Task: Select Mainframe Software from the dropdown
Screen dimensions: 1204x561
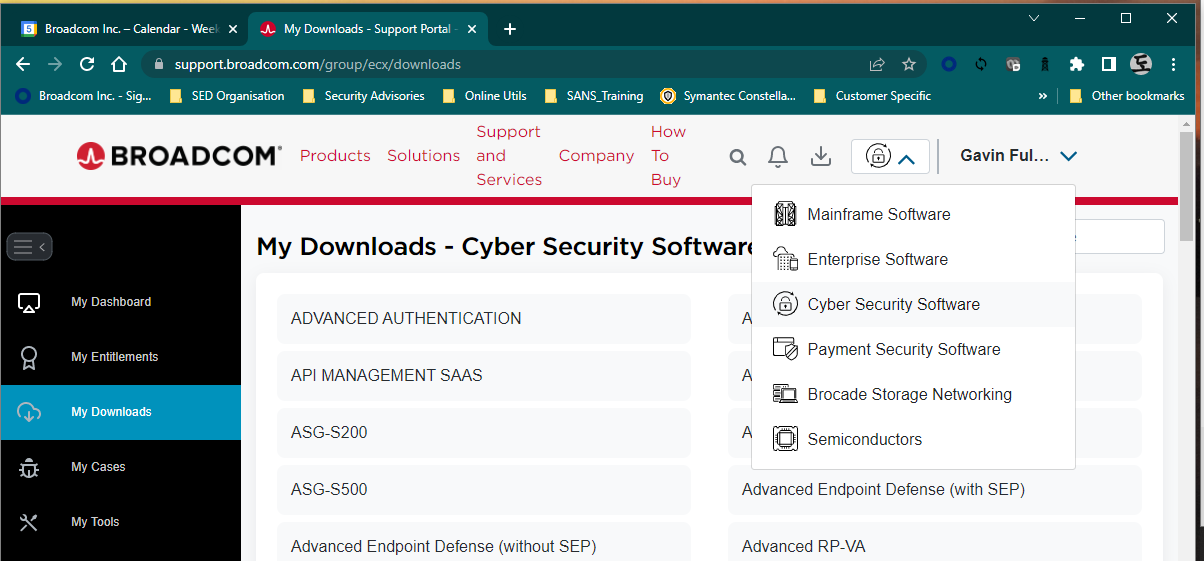Action: [x=913, y=214]
